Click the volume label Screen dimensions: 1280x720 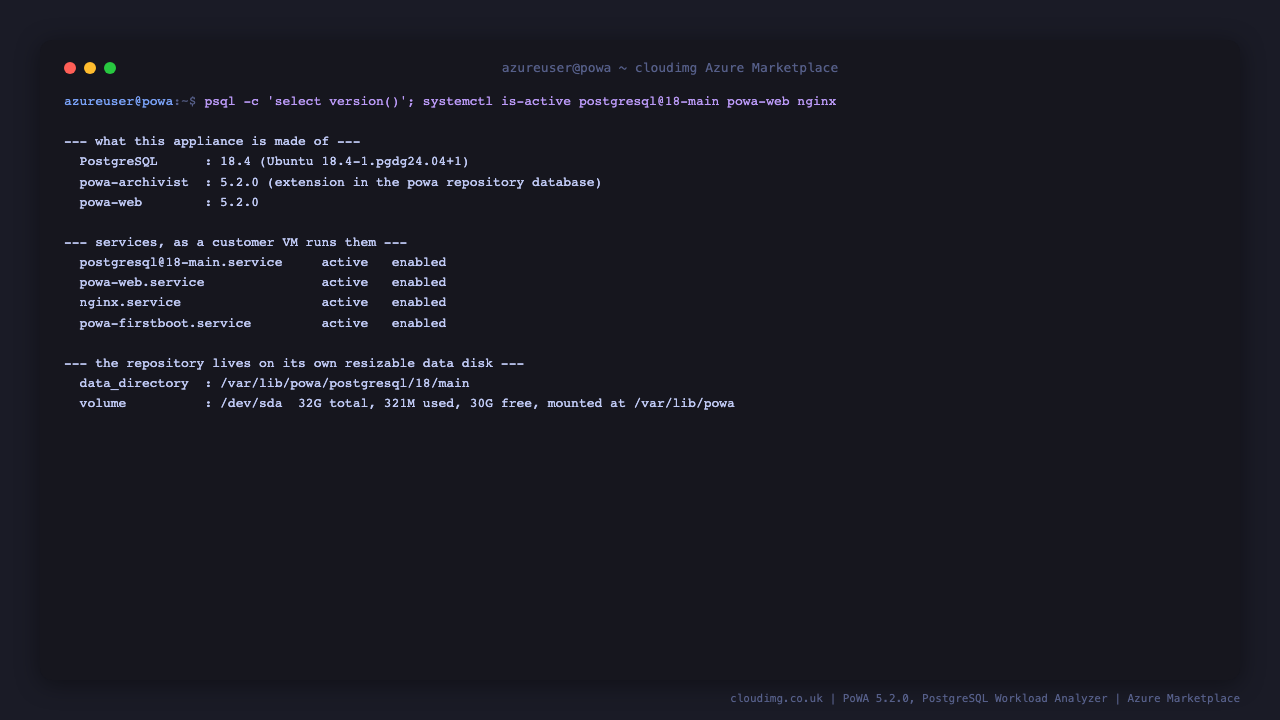pos(103,404)
